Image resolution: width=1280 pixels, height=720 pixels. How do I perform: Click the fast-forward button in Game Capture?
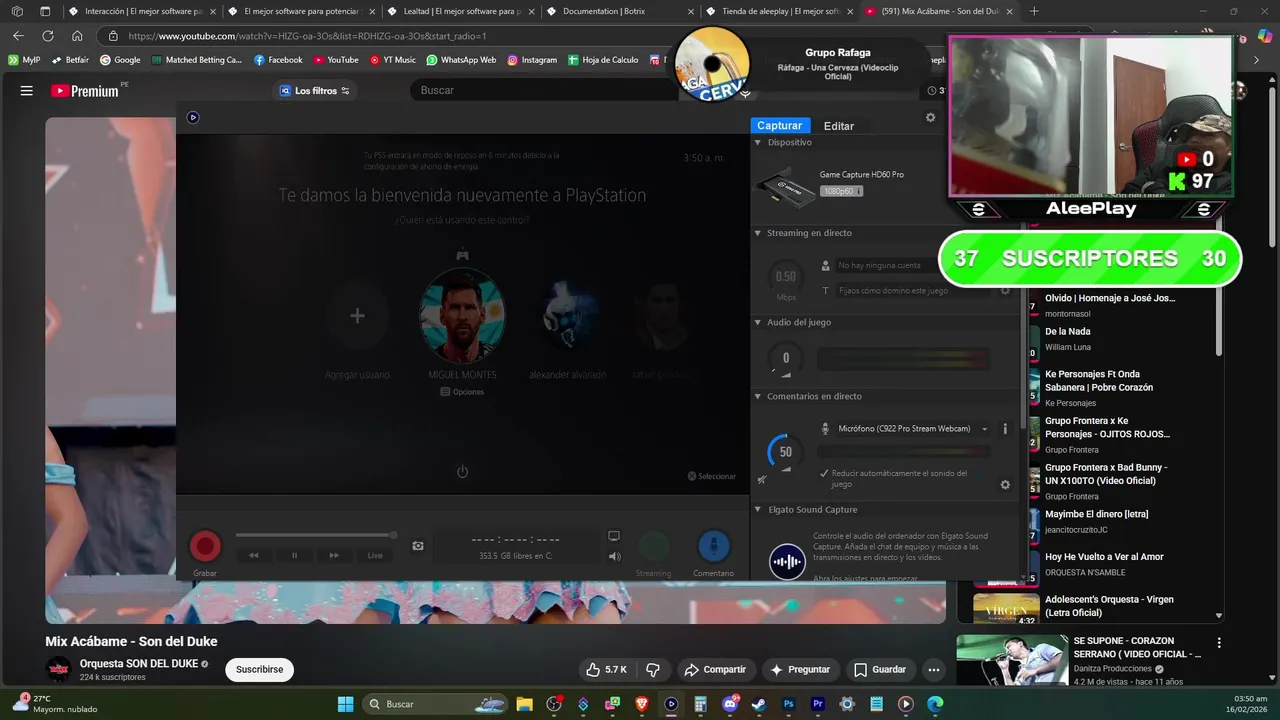coord(334,555)
